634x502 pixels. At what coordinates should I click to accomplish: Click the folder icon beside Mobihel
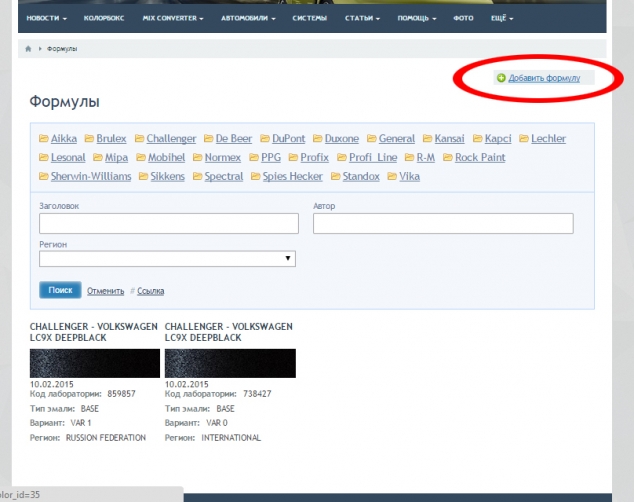point(141,157)
